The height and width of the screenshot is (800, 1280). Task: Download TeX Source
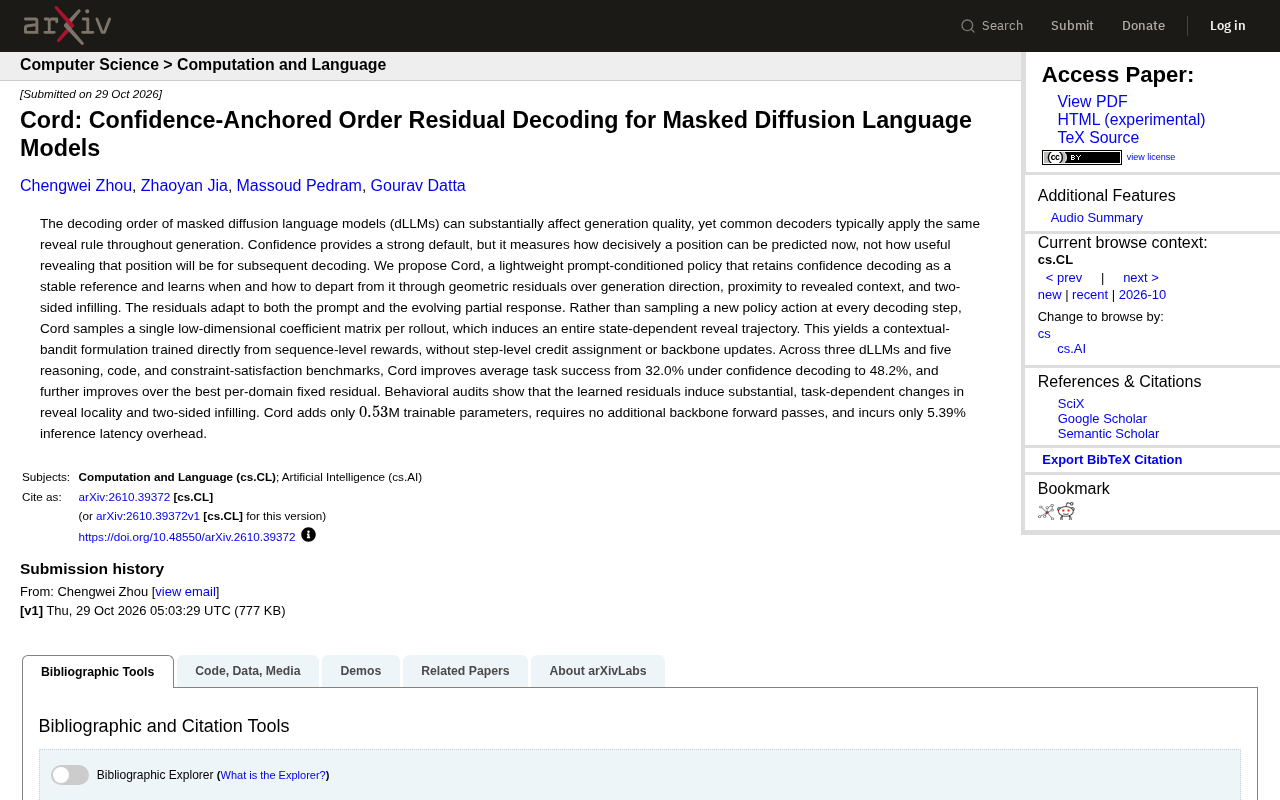[1098, 138]
